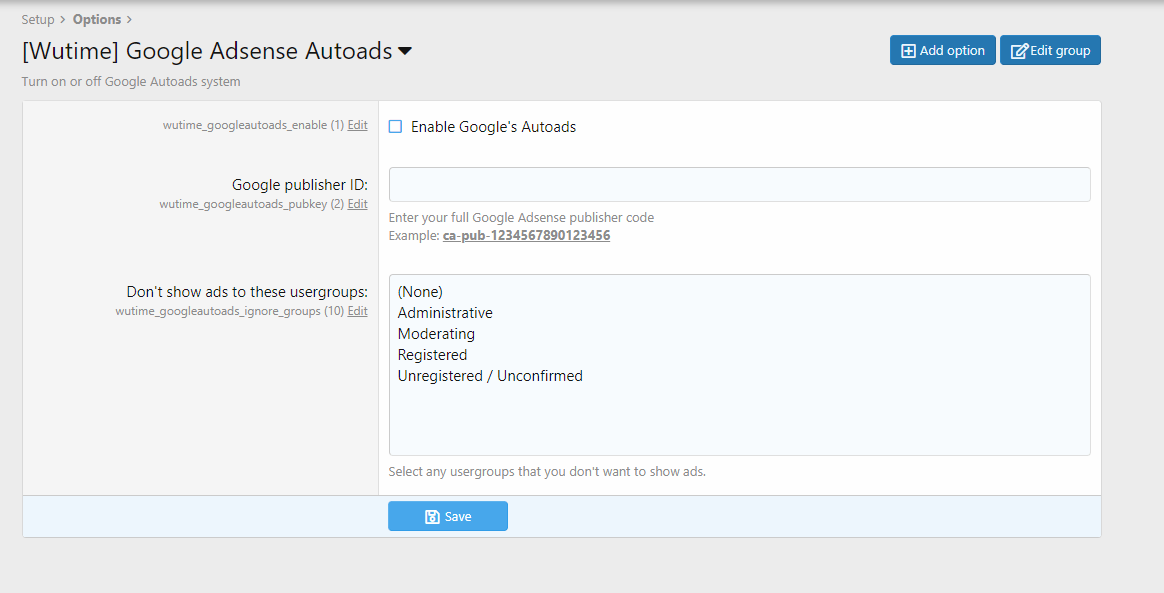The width and height of the screenshot is (1164, 593).
Task: Click the "Google publisher ID:" label
Action: 300,185
